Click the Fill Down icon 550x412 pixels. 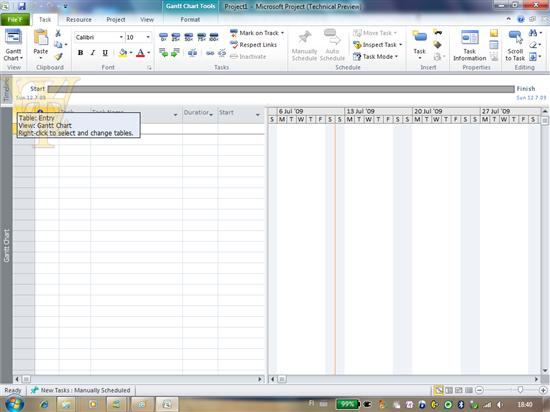tap(533, 56)
